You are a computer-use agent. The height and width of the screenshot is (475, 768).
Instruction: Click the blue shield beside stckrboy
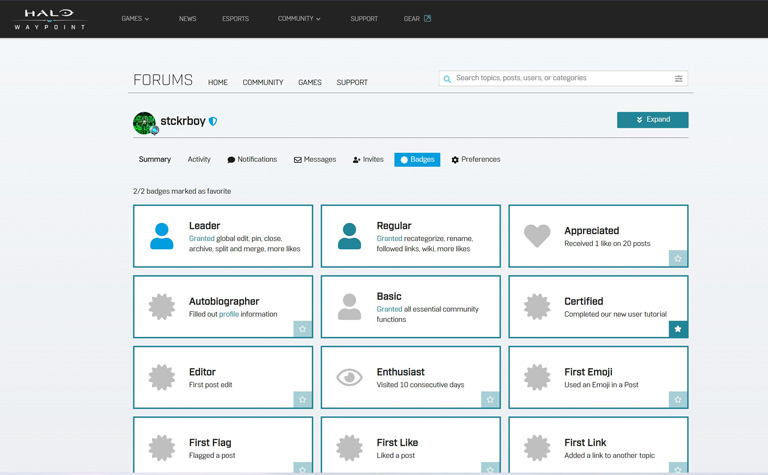213,121
